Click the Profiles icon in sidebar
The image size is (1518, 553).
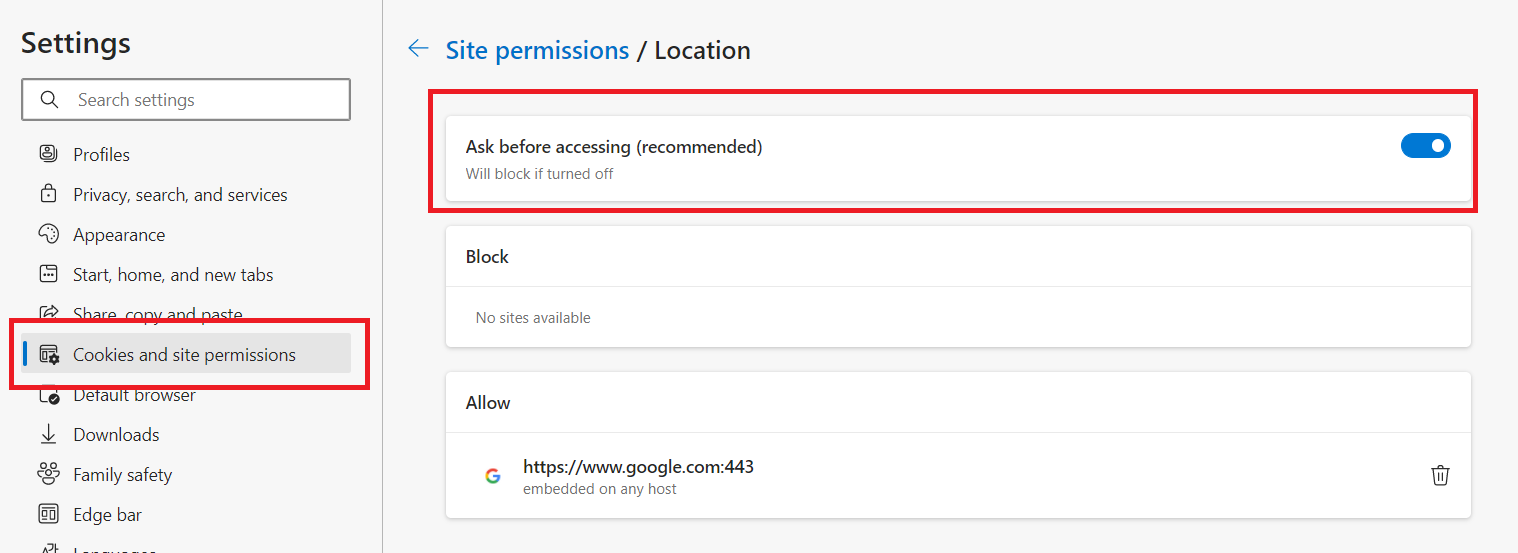(48, 154)
